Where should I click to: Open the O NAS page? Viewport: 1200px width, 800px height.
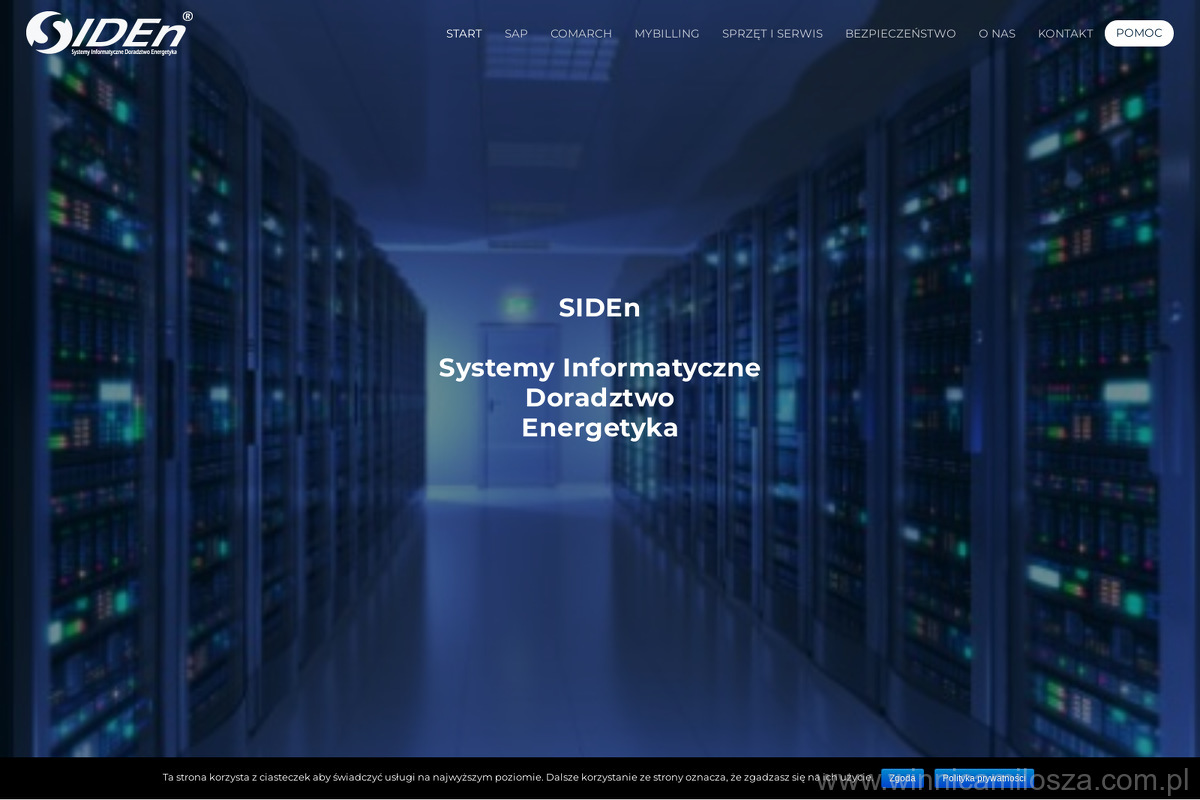click(x=996, y=33)
